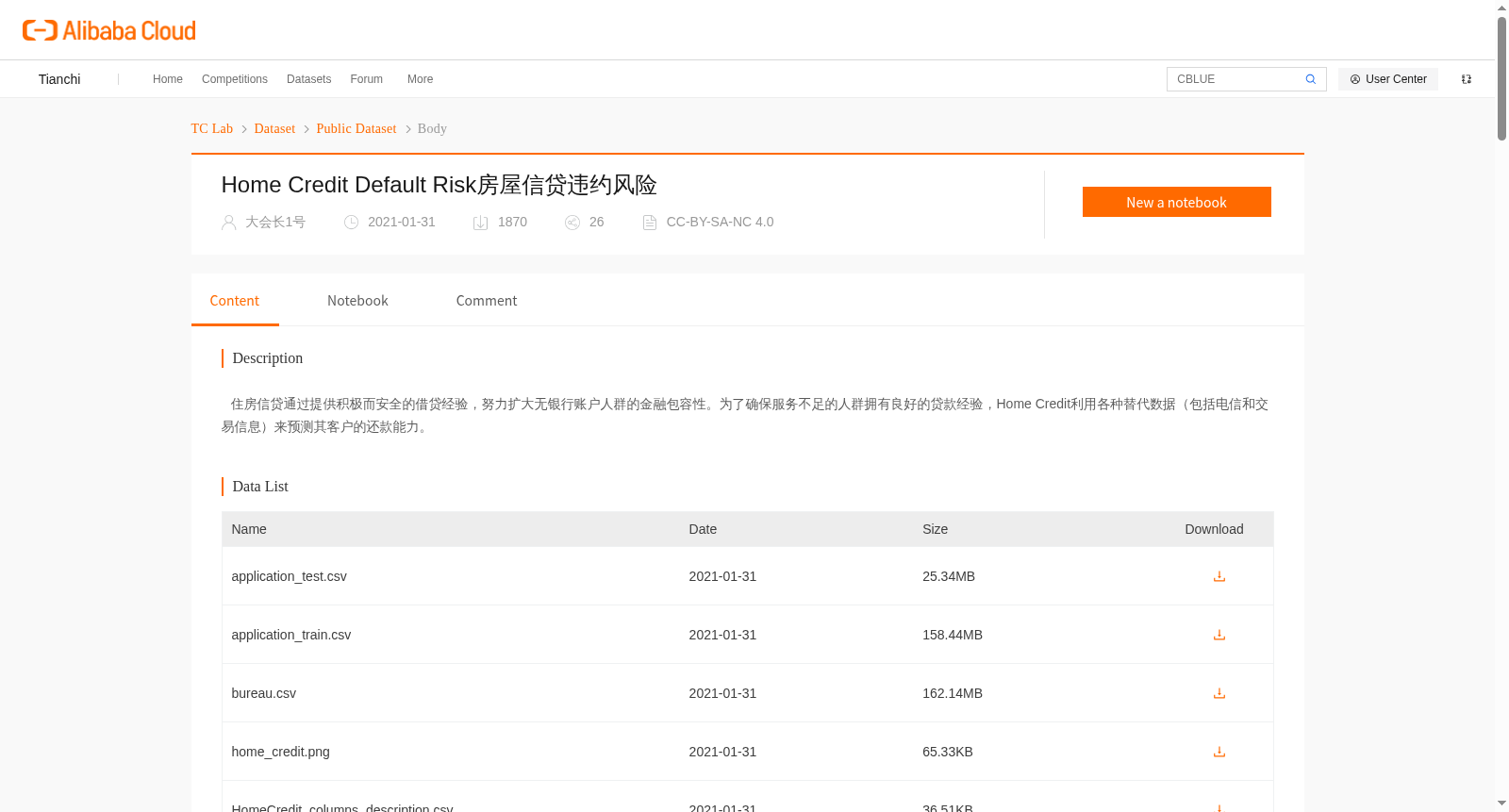1509x812 pixels.
Task: Click the date cell in home_credit.png row
Action: [x=722, y=752]
